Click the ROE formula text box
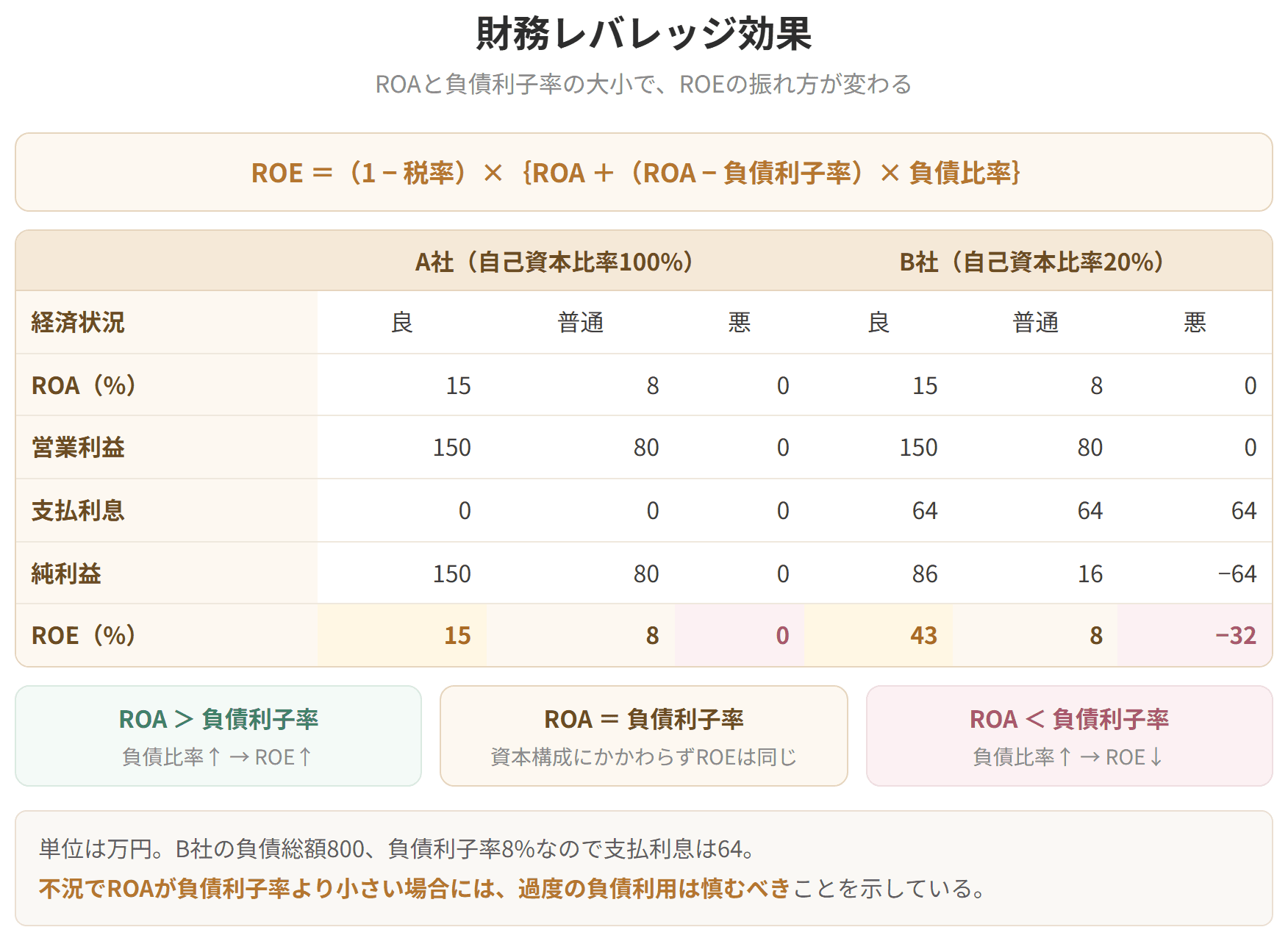This screenshot has width=1288, height=941. 643,172
